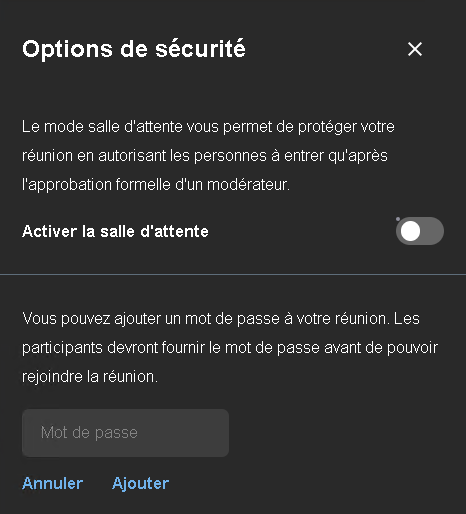Image resolution: width=466 pixels, height=514 pixels.
Task: Click the empty right side of the password box
Action: [187, 433]
